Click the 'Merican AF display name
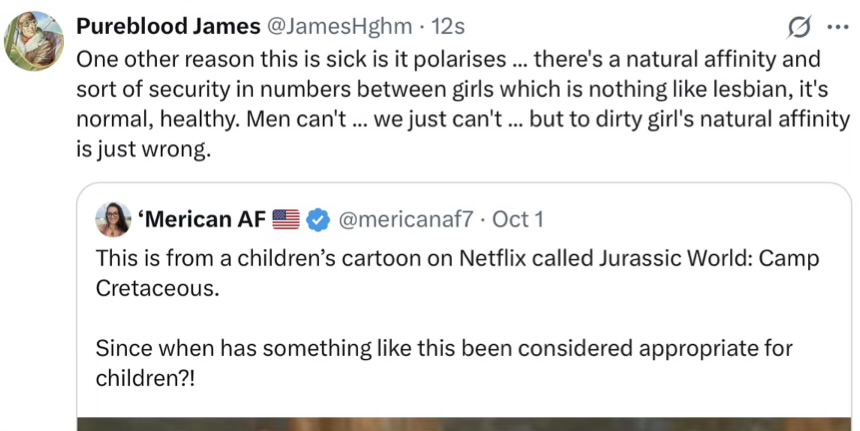The width and height of the screenshot is (860, 431). [199, 217]
